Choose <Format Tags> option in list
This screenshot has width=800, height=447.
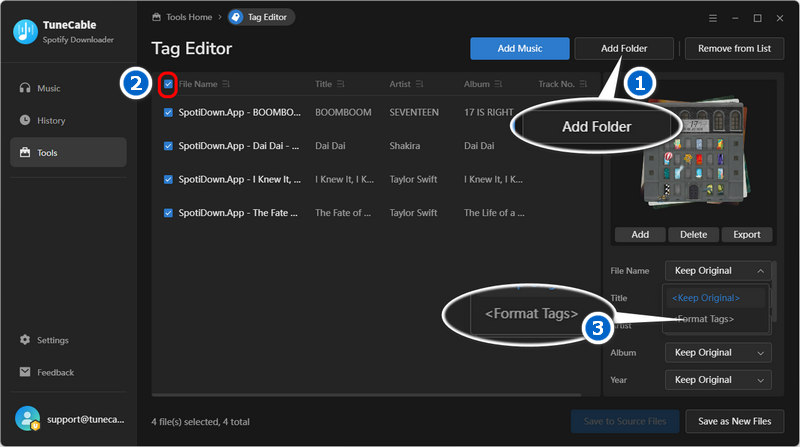coord(714,319)
